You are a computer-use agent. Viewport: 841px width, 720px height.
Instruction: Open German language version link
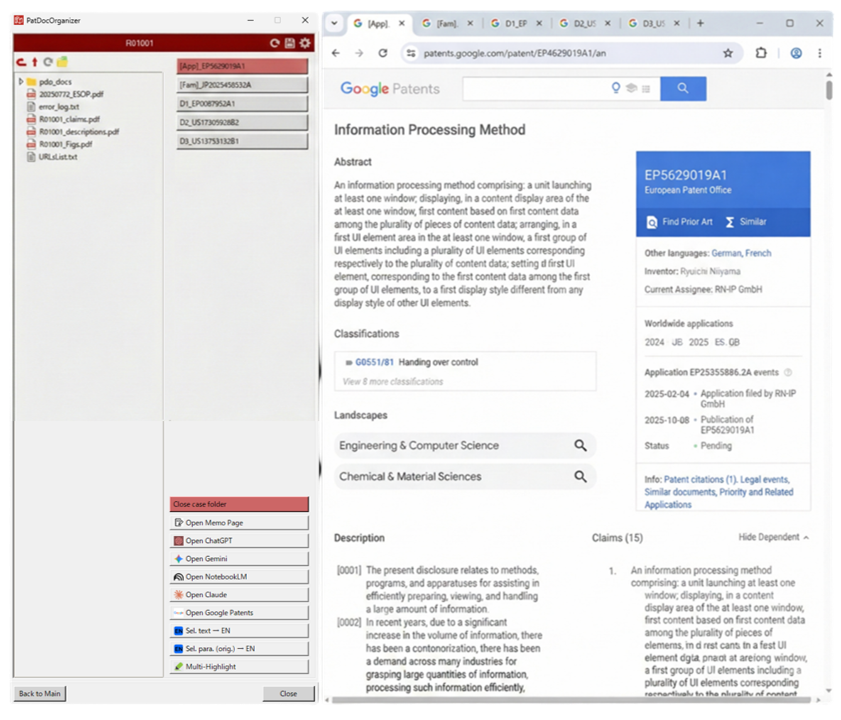(x=726, y=253)
